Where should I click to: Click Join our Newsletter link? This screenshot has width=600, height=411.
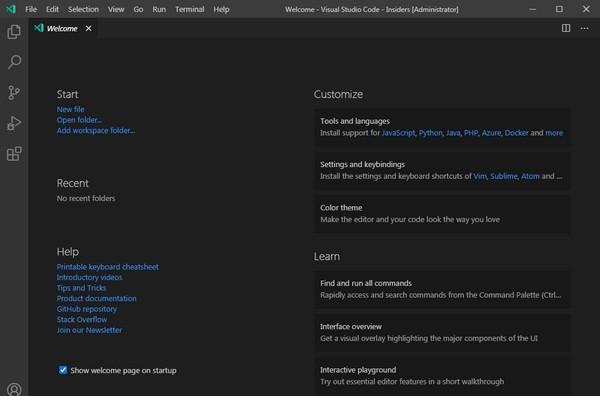(x=89, y=330)
